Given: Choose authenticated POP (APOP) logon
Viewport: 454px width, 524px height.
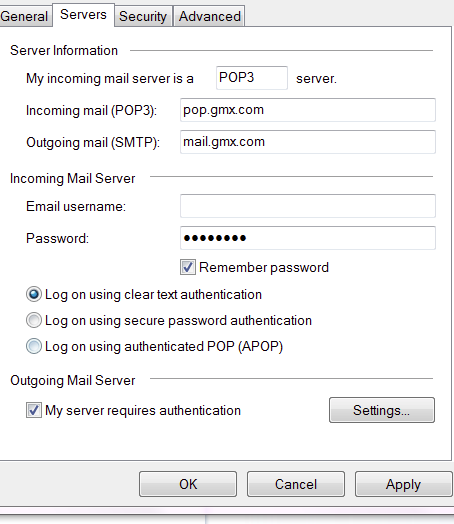Looking at the screenshot, I should point(34,346).
